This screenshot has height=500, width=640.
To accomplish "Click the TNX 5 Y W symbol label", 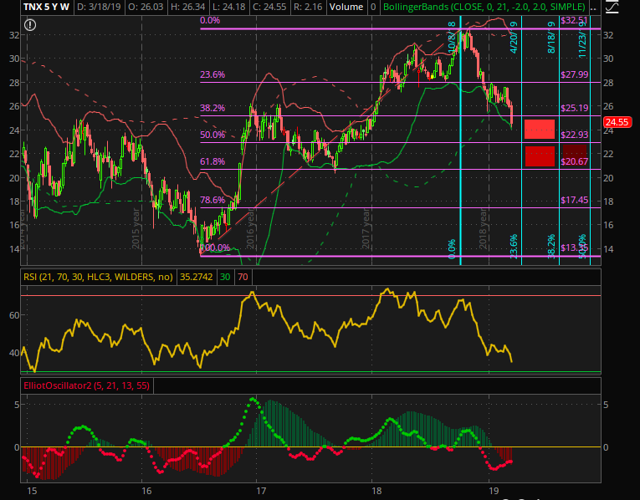I will [x=46, y=7].
